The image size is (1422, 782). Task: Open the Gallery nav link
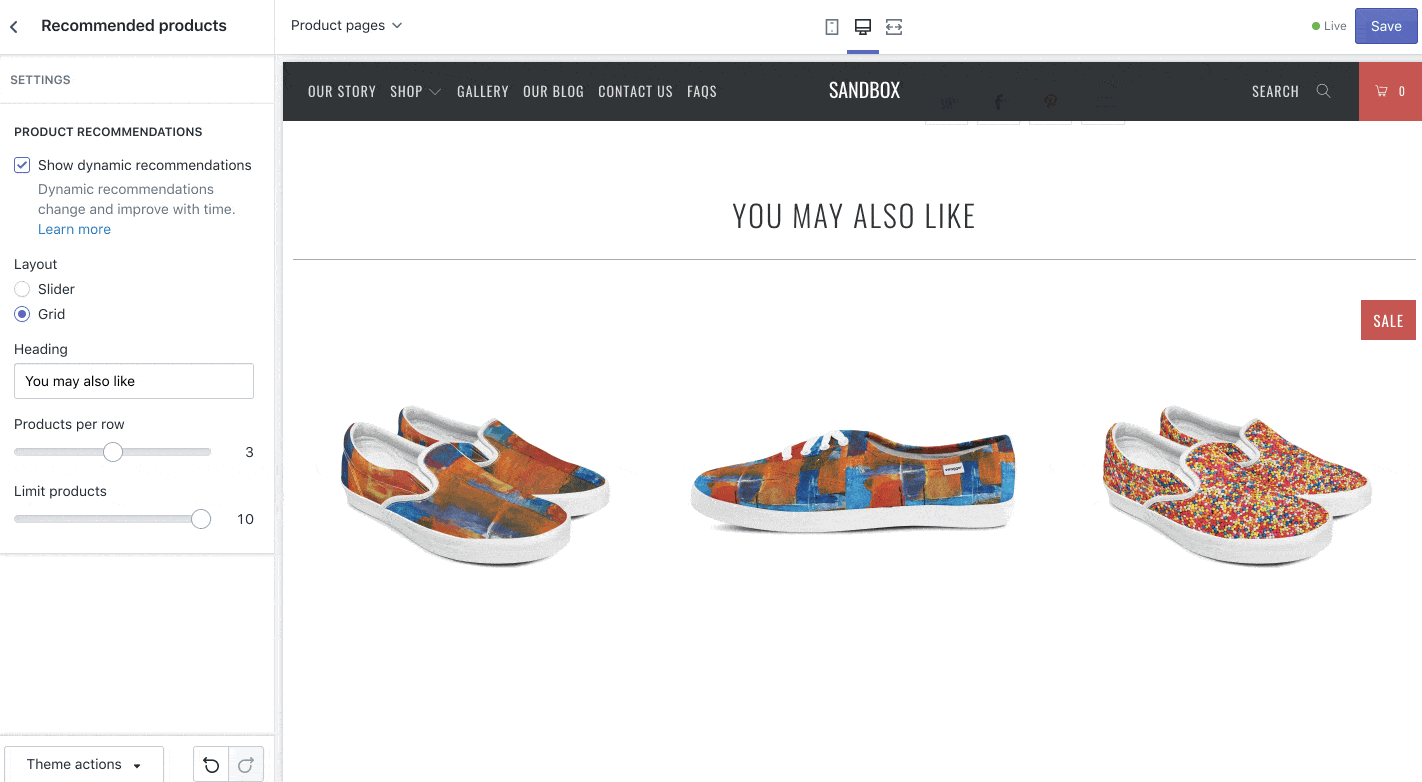[x=483, y=91]
